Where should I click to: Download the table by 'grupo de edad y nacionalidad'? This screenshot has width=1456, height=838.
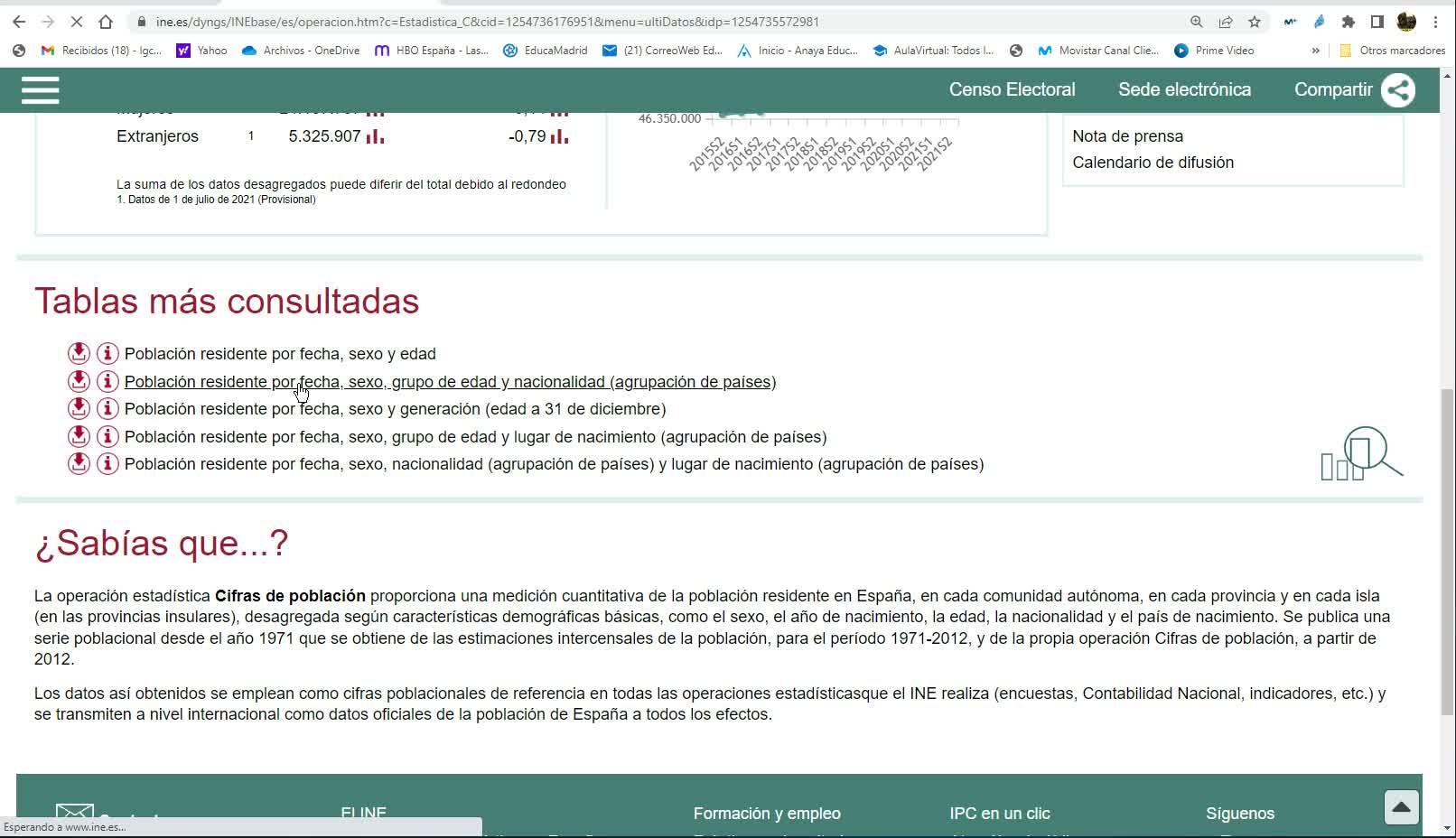coord(79,381)
